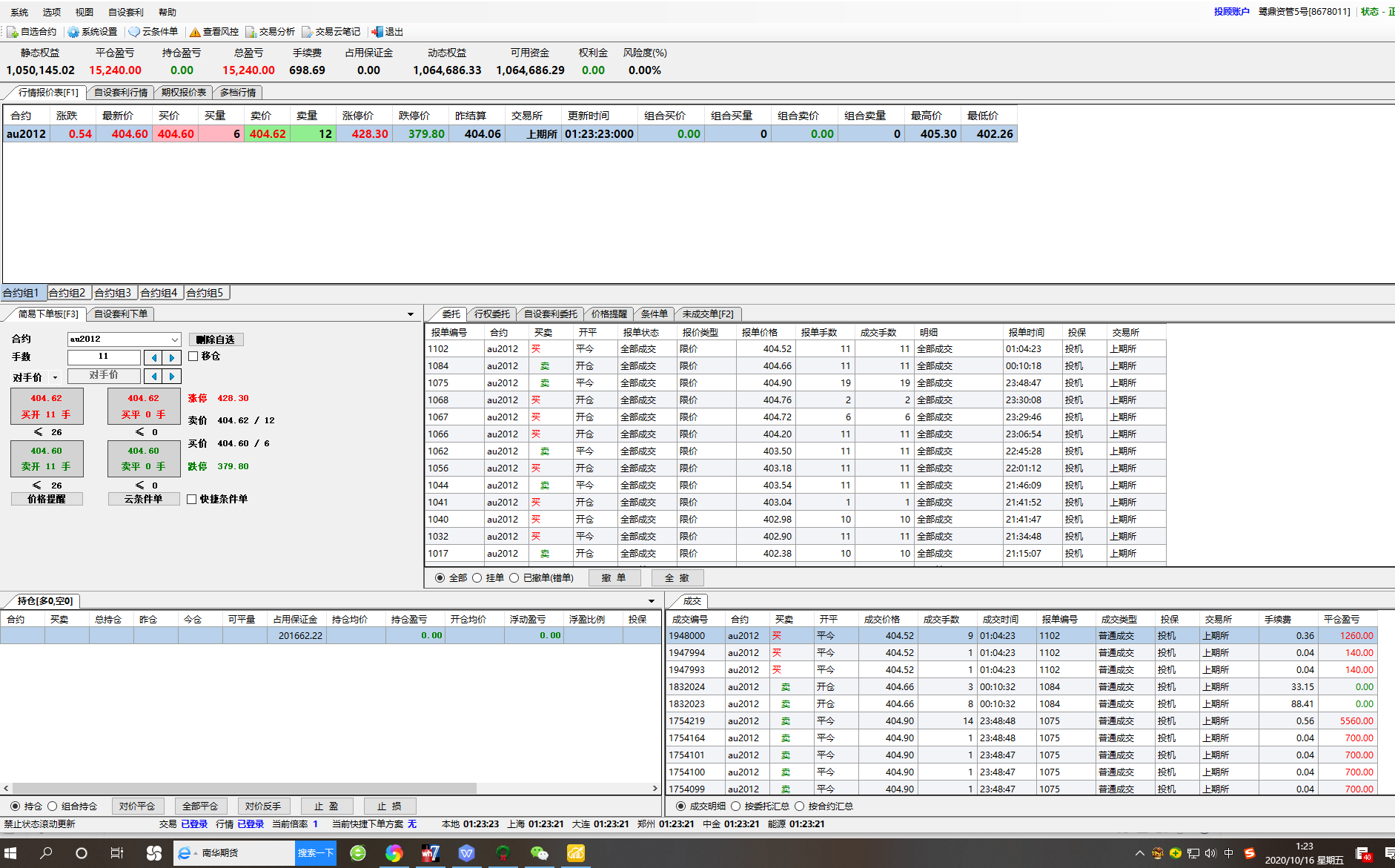Open Cortana circle on the taskbar

(82, 853)
